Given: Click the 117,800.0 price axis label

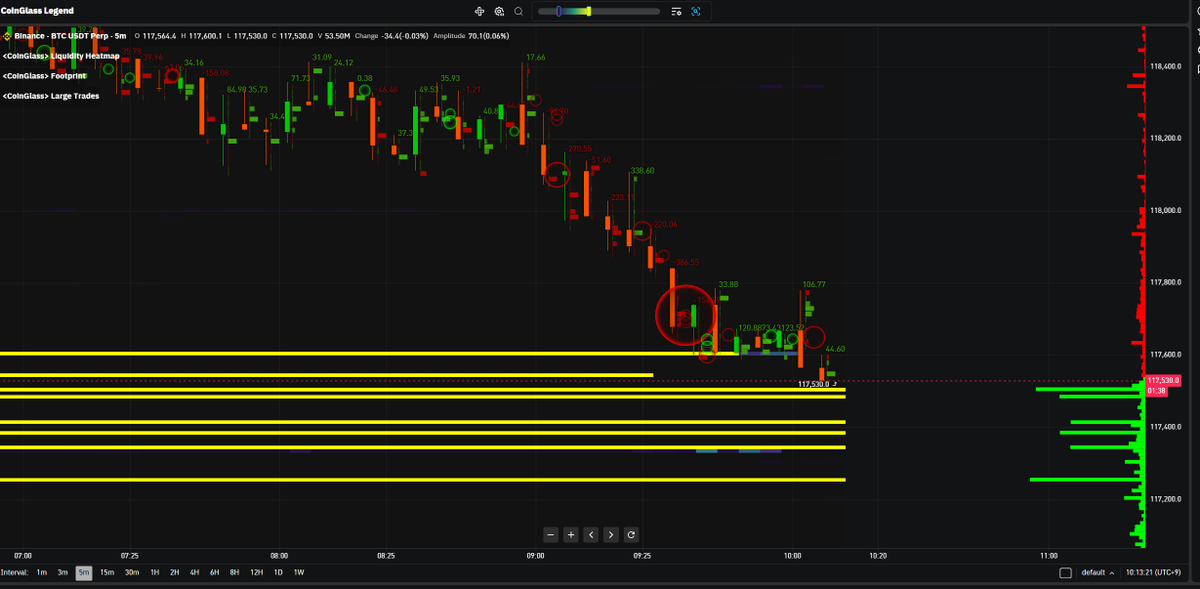Looking at the screenshot, I should 1167,282.
